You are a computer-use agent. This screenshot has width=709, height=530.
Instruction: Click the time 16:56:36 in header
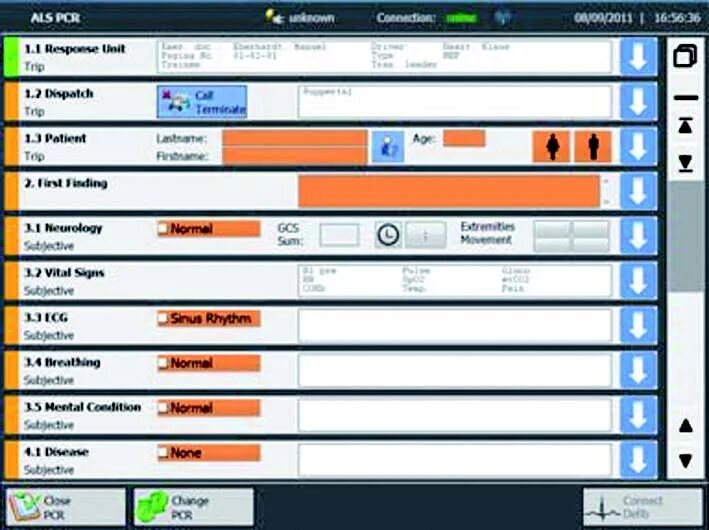[677, 18]
